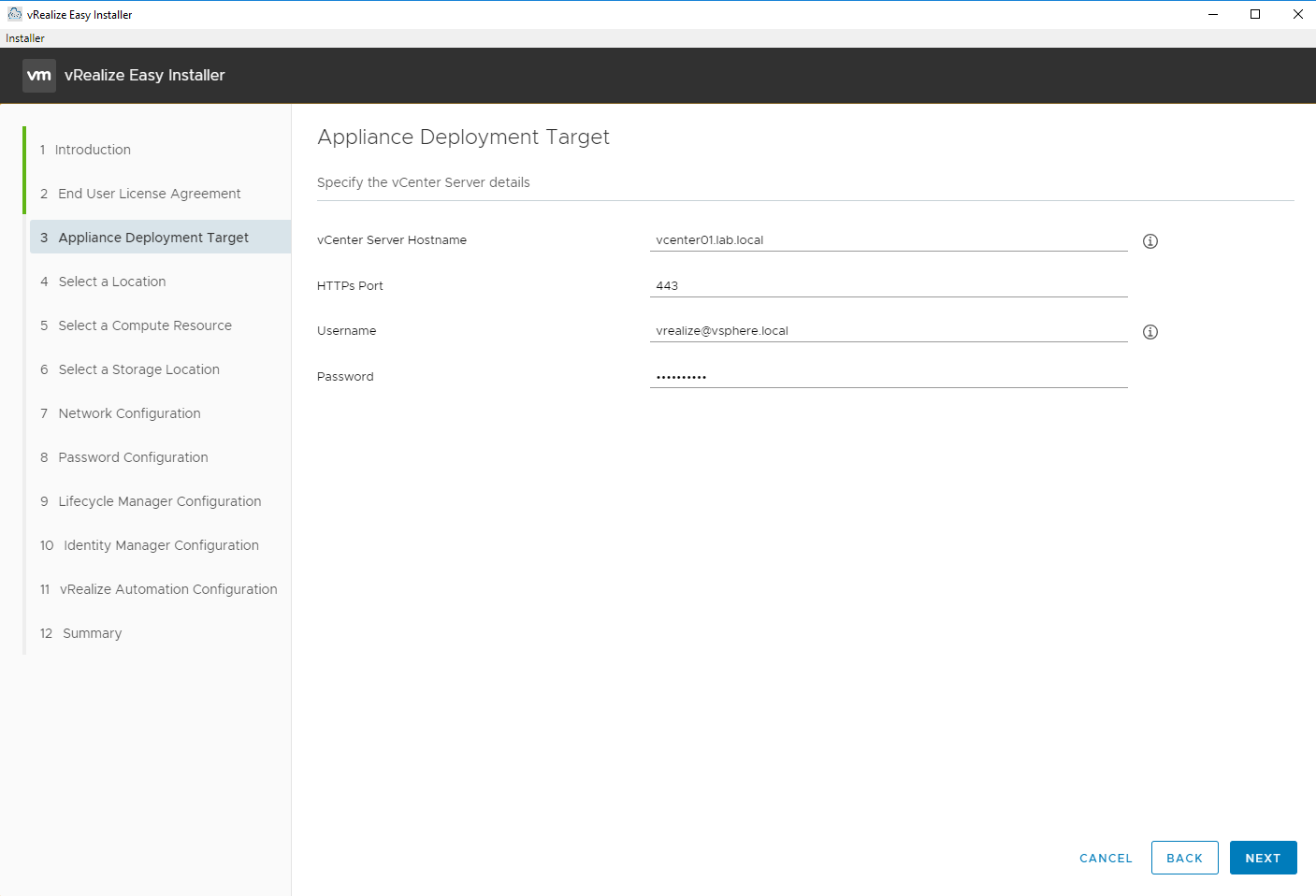
Task: Go to step 1 Introduction
Action: [x=159, y=150]
